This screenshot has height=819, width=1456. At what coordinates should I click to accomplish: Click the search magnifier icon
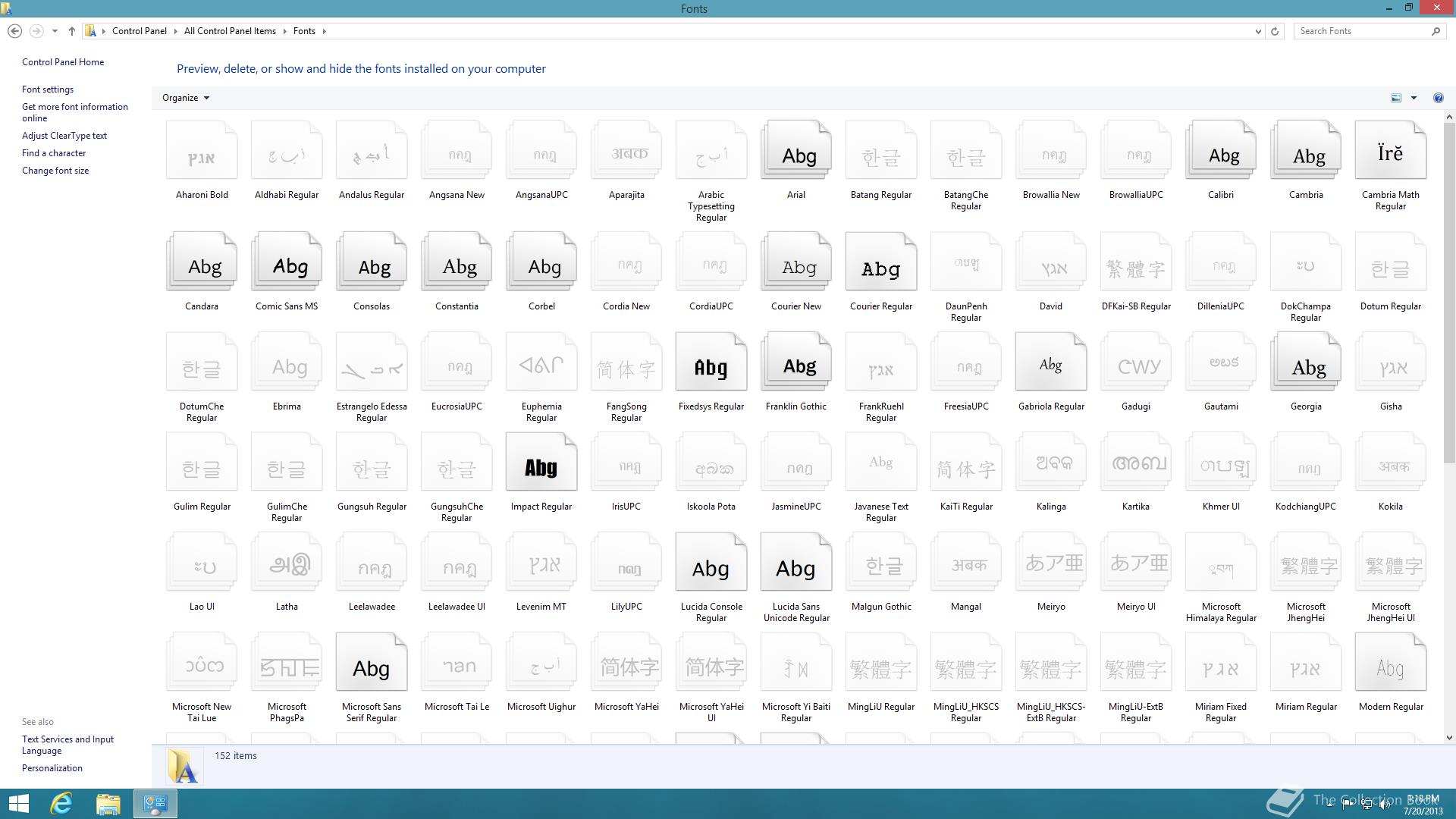1436,31
